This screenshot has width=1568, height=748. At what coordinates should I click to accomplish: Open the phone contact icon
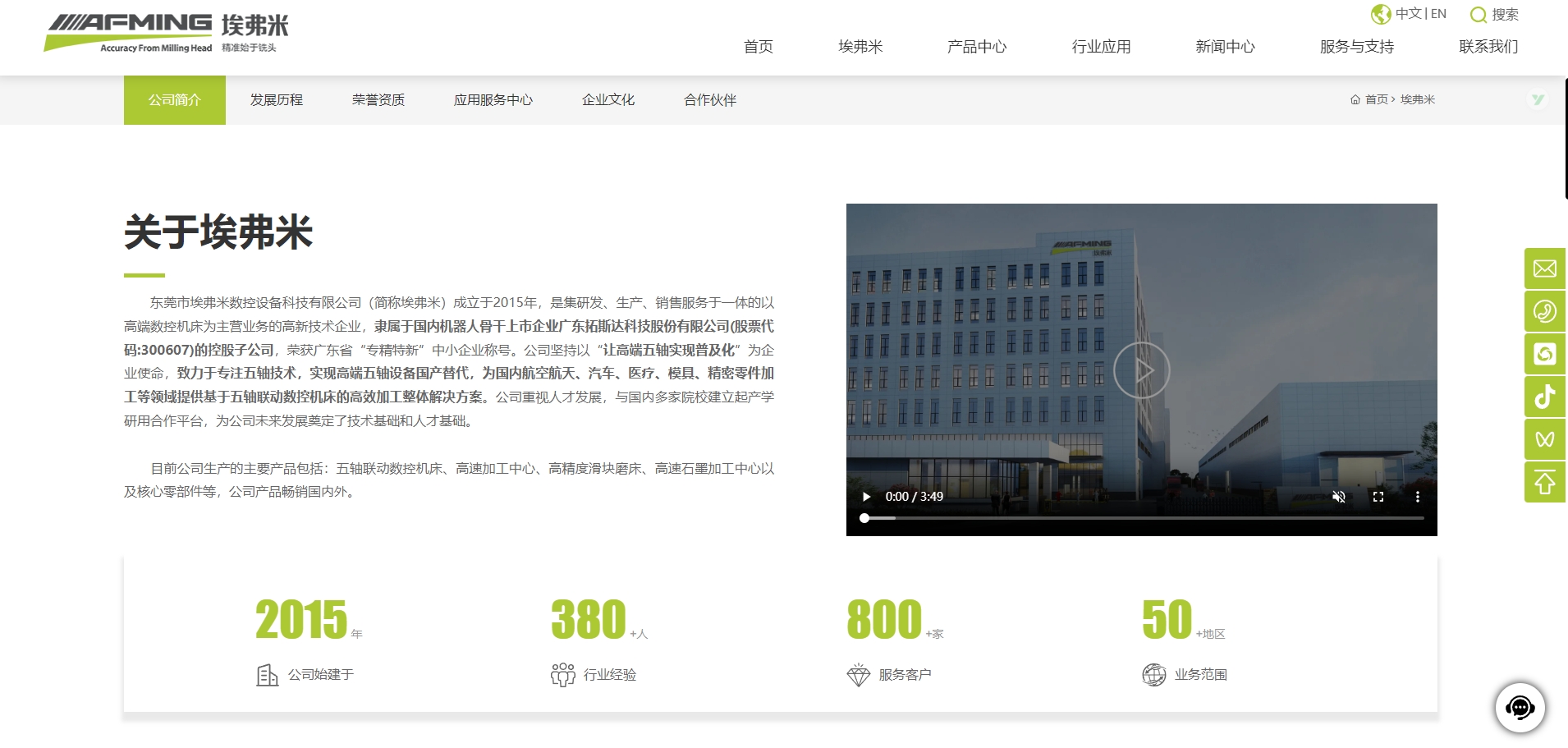1544,311
